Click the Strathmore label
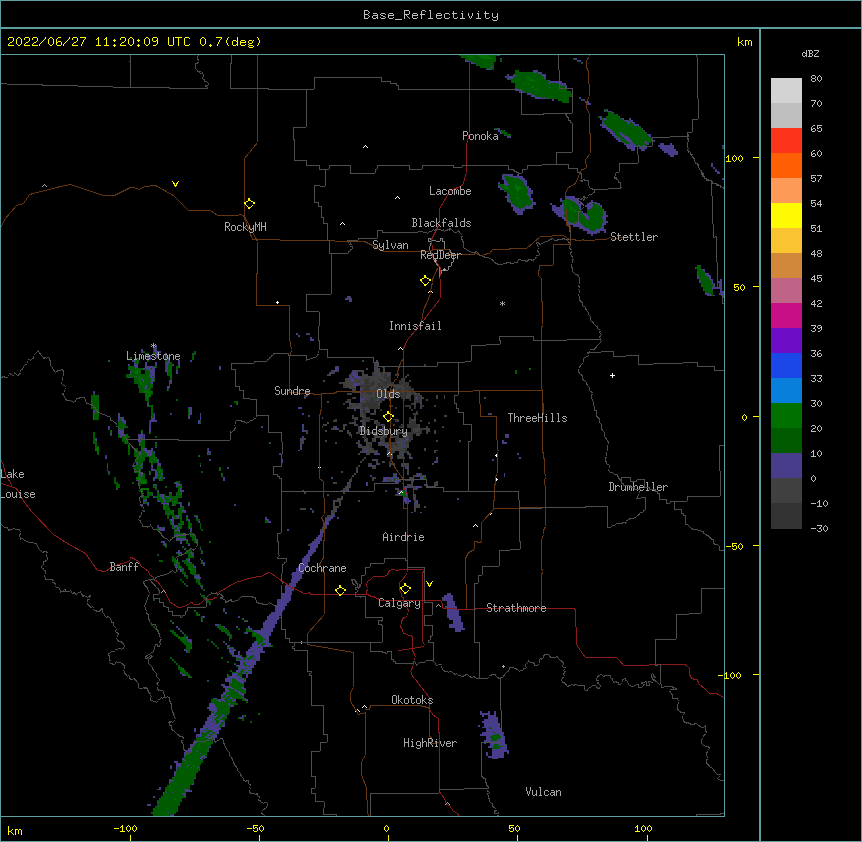 [x=516, y=608]
